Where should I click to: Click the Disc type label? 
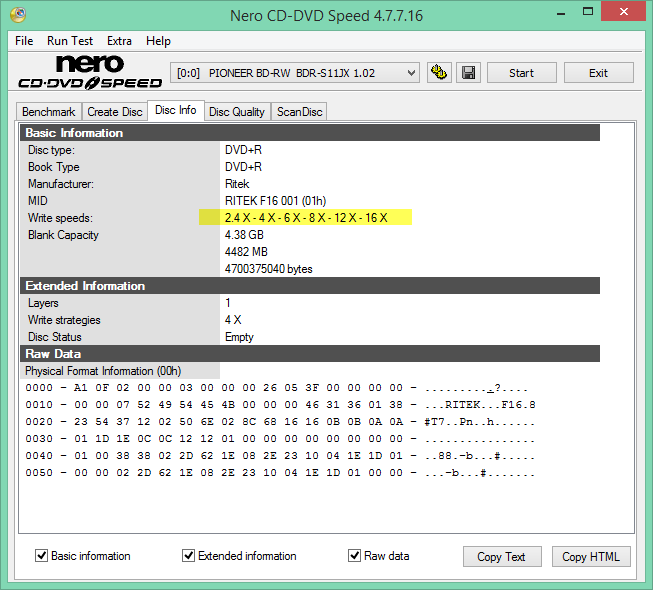[51, 150]
